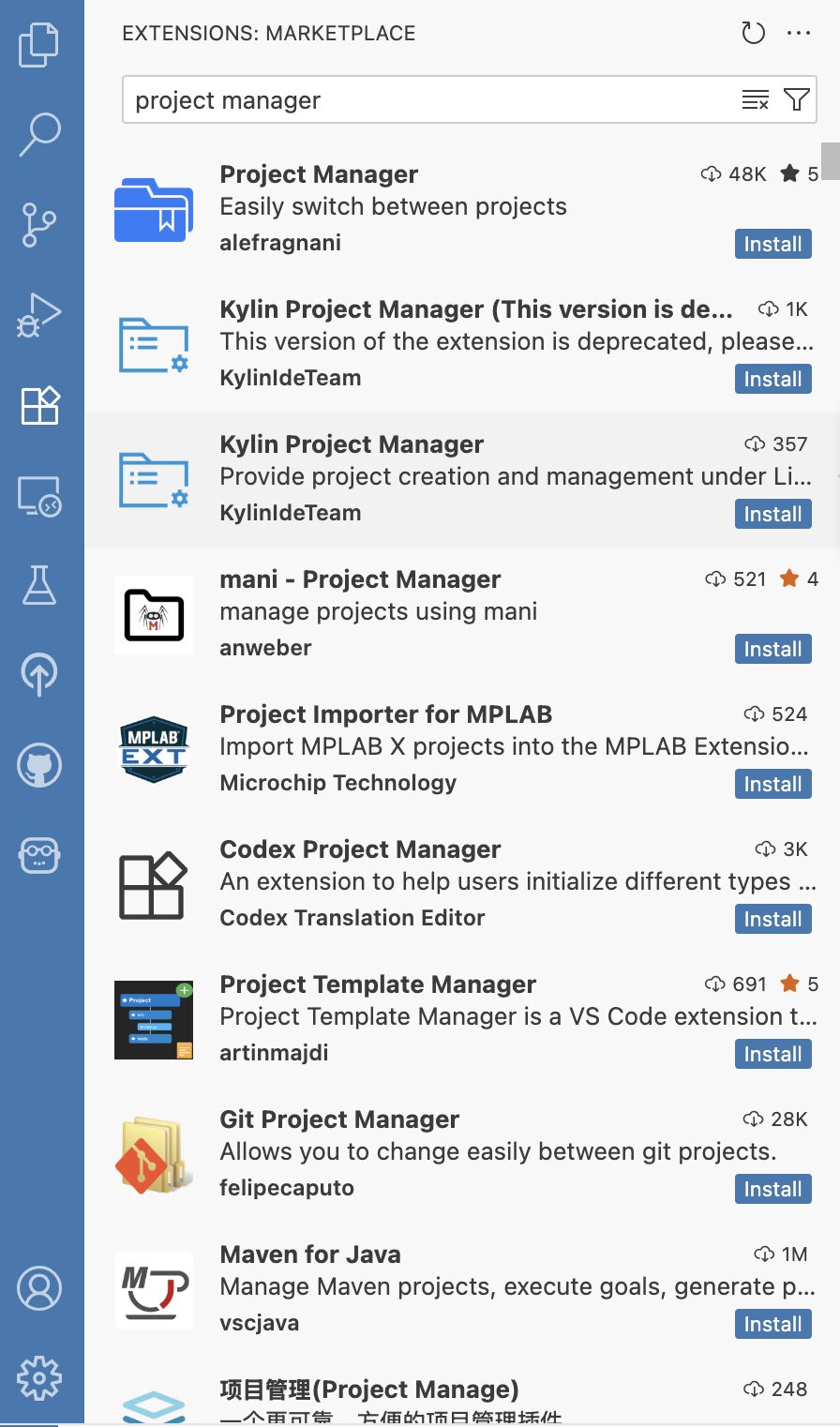The image size is (840, 1427).
Task: Open the Search view
Action: click(x=38, y=134)
